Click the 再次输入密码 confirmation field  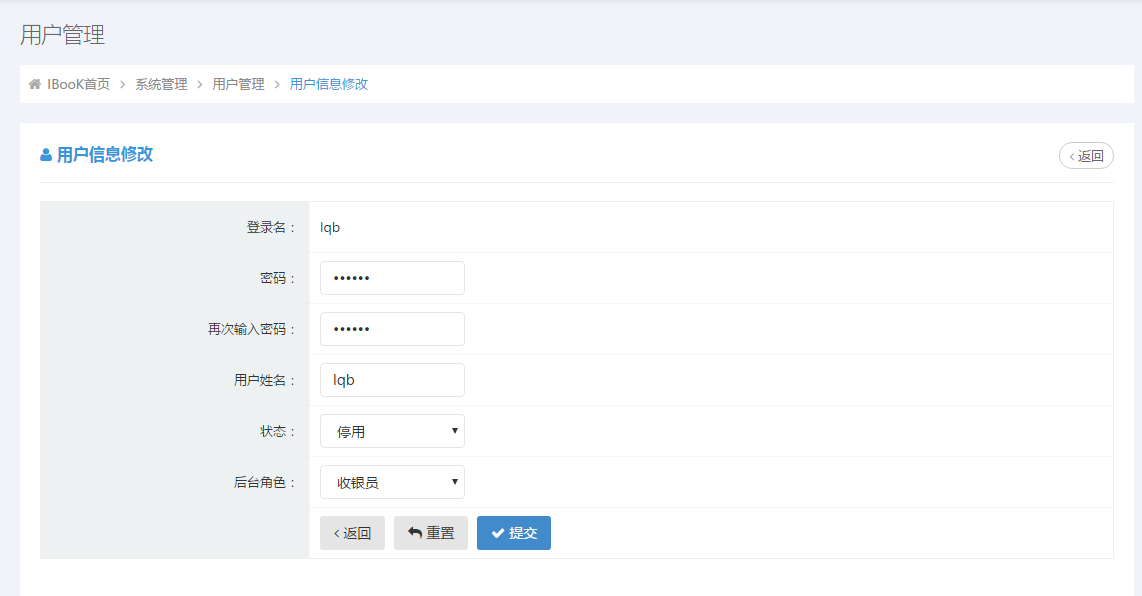392,329
